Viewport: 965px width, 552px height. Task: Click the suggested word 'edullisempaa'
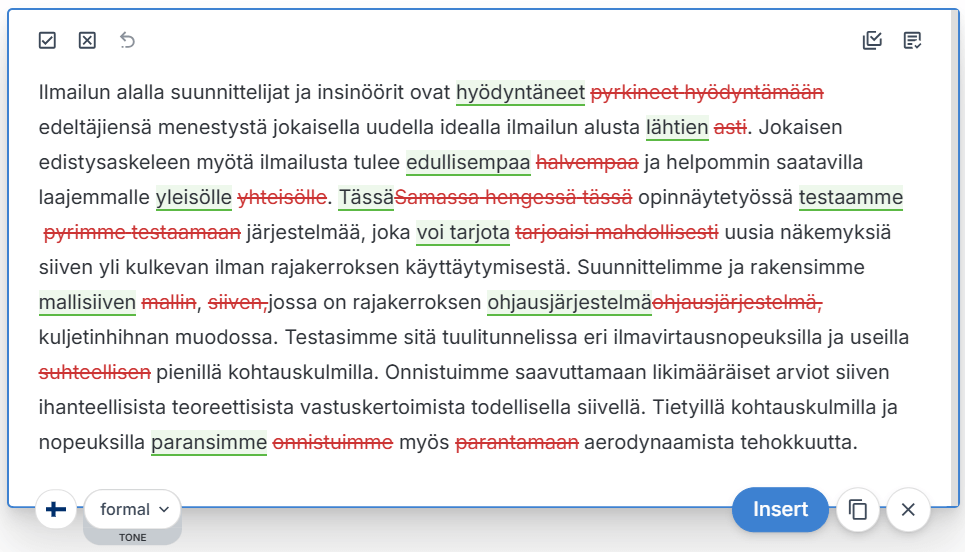468,163
